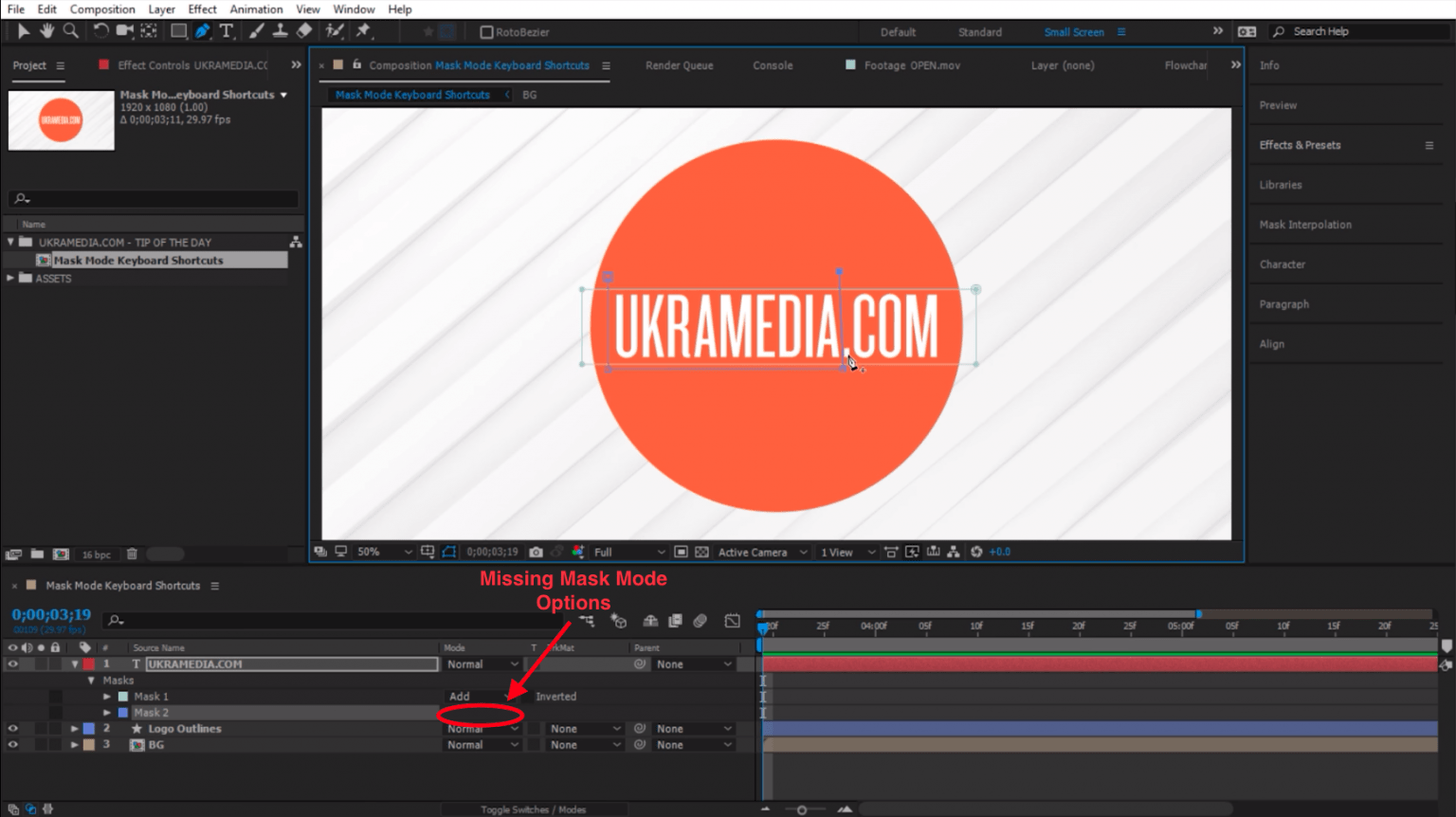This screenshot has height=817, width=1456.
Task: Open the Composition menu
Action: pyautogui.click(x=102, y=9)
